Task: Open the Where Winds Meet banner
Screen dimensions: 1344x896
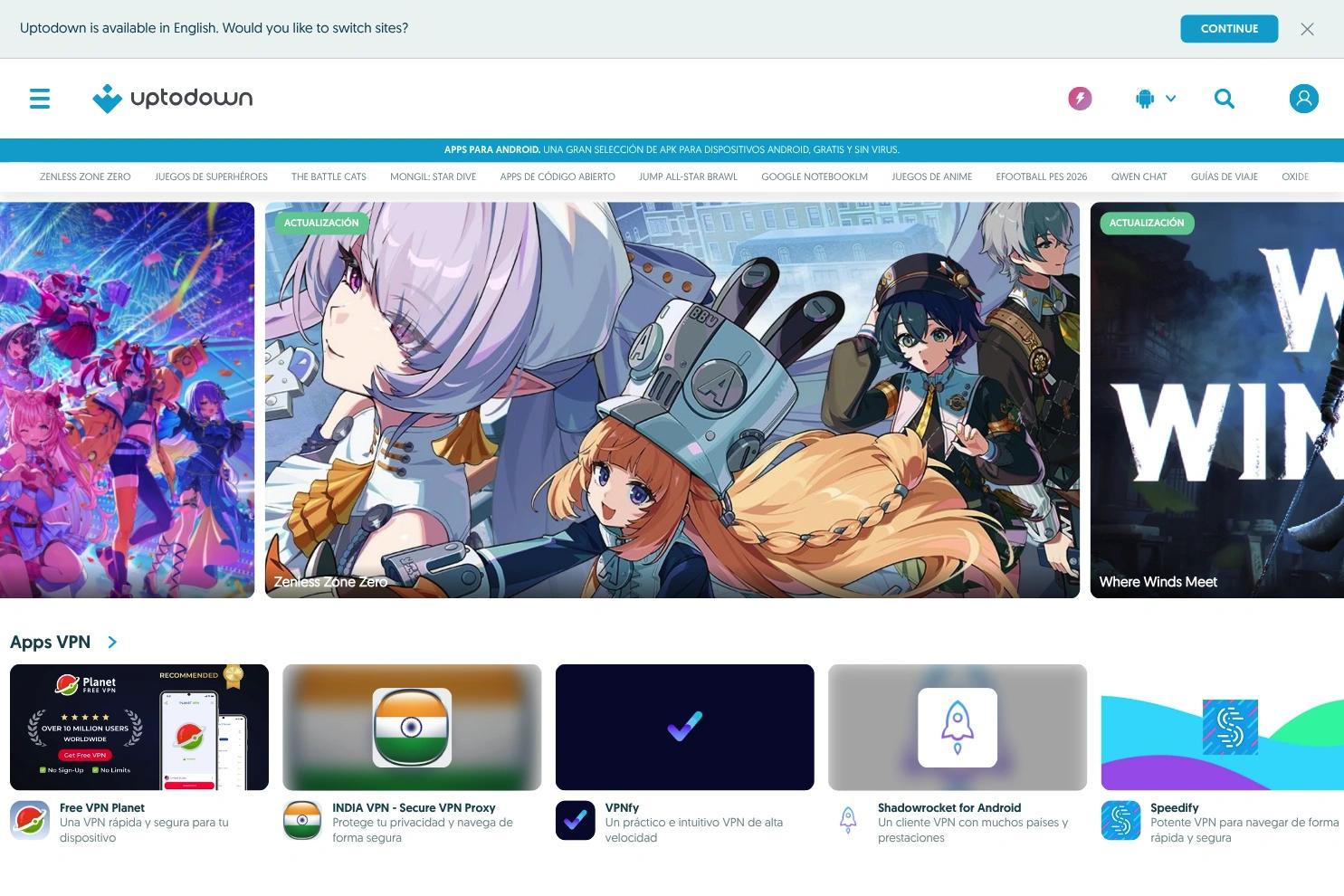Action: click(x=1217, y=400)
